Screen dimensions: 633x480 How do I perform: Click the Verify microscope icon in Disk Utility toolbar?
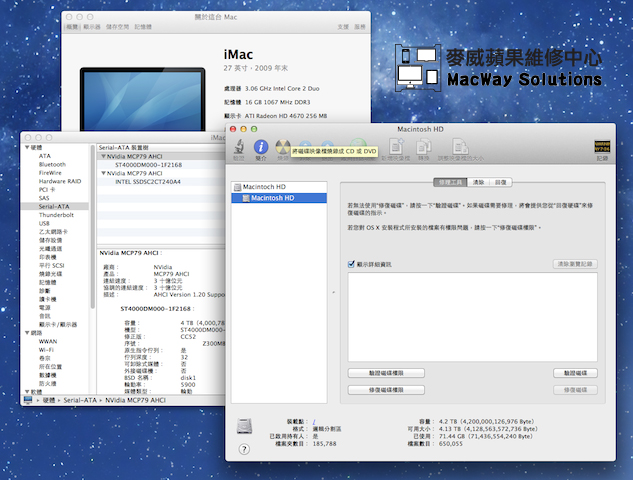pyautogui.click(x=239, y=147)
